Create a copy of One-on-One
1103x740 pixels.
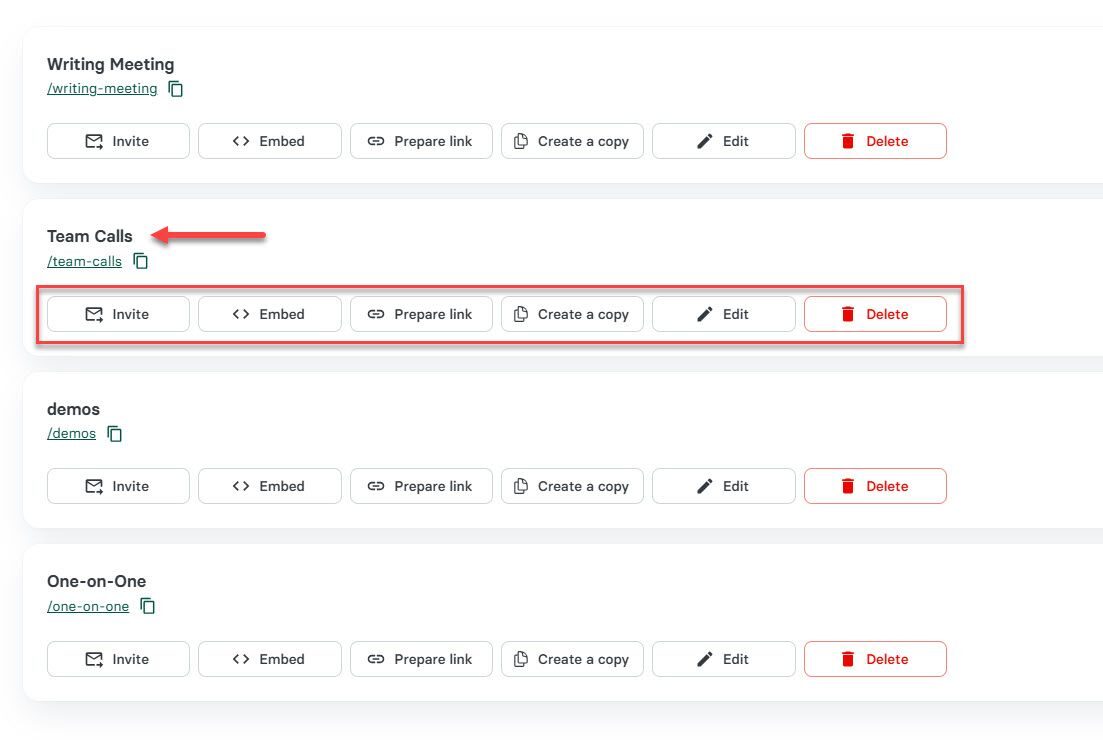point(572,659)
